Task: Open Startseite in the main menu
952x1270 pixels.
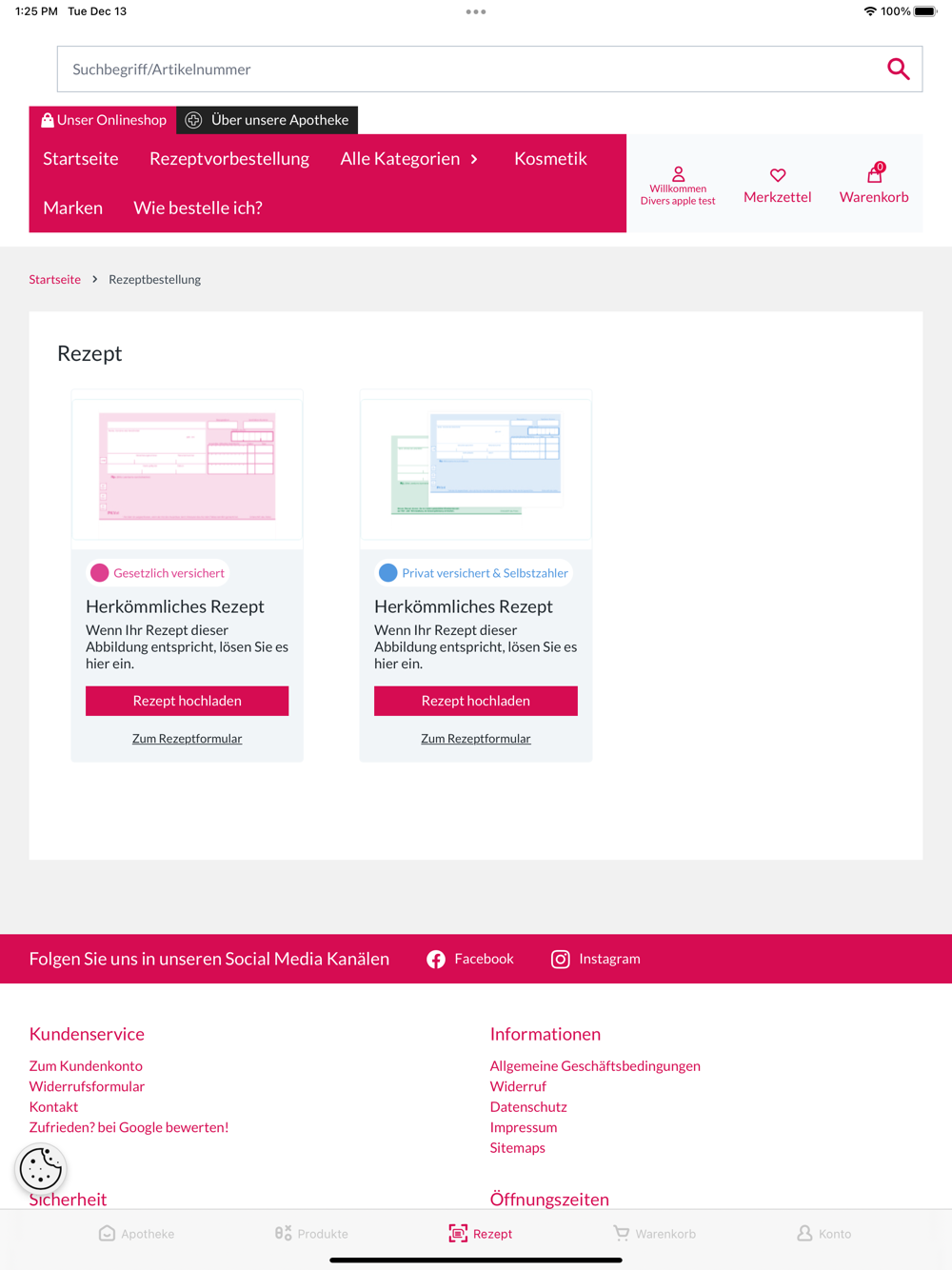Action: pyautogui.click(x=81, y=158)
